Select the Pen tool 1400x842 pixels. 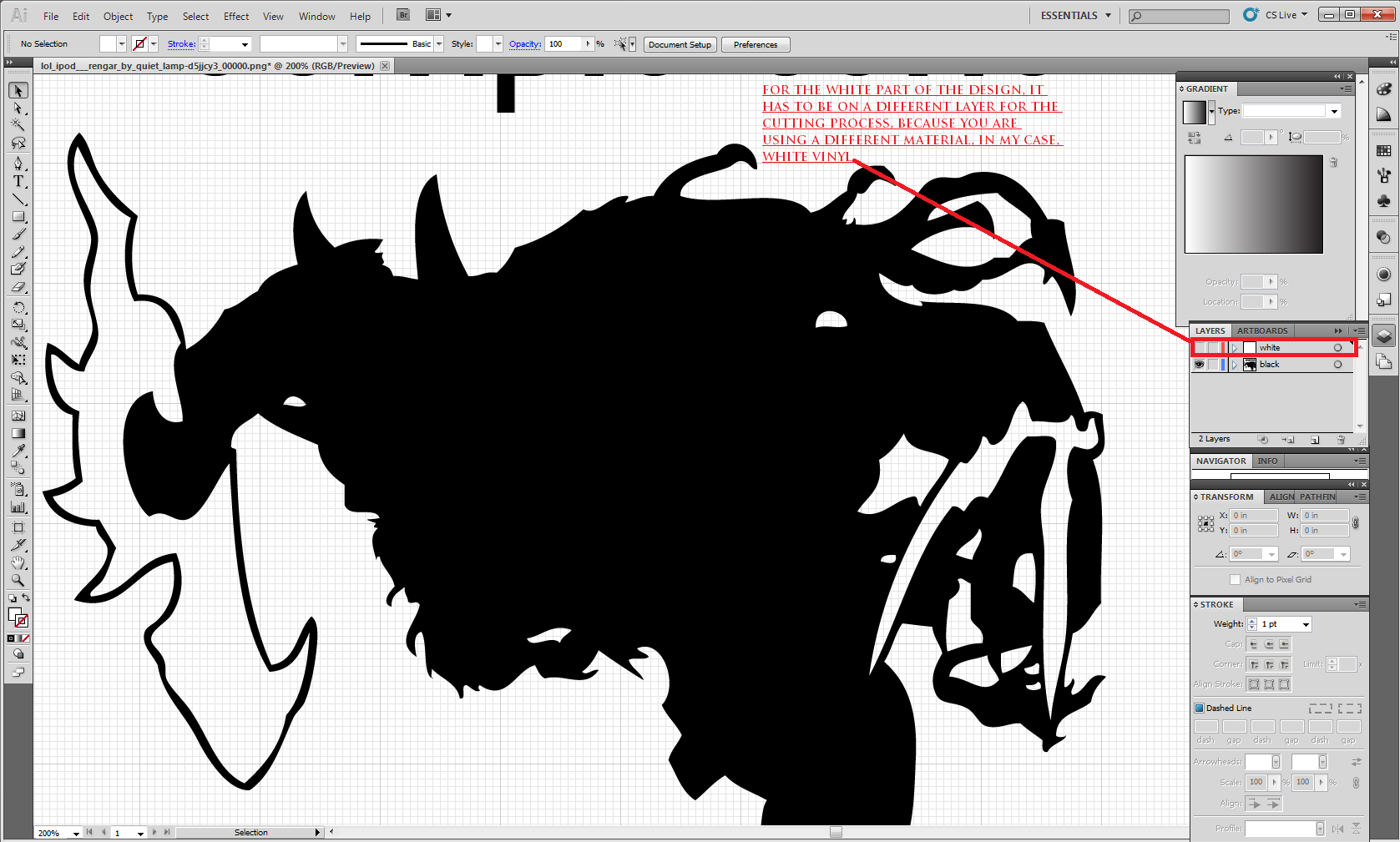pos(18,164)
